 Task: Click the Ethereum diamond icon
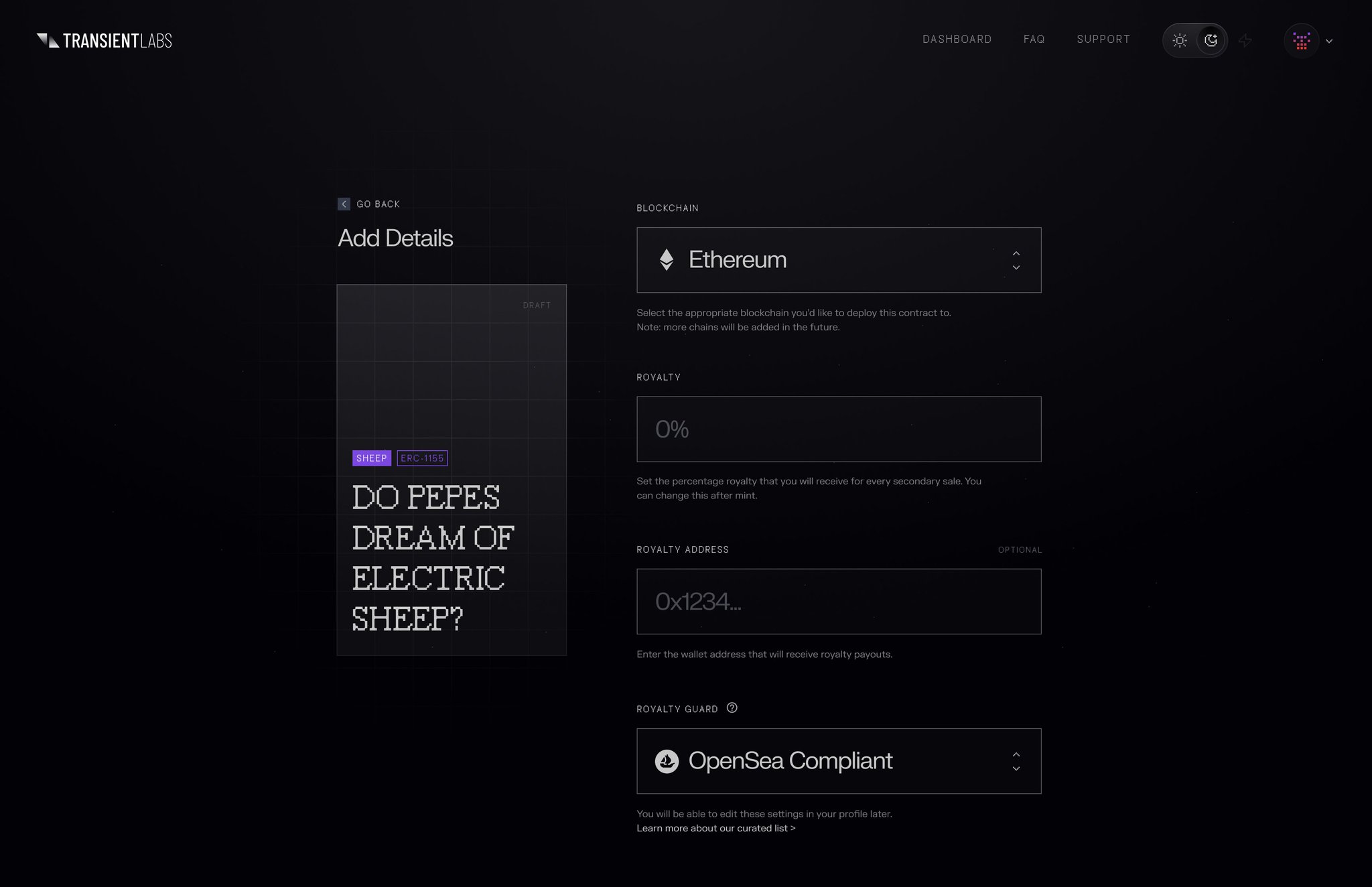(x=666, y=260)
